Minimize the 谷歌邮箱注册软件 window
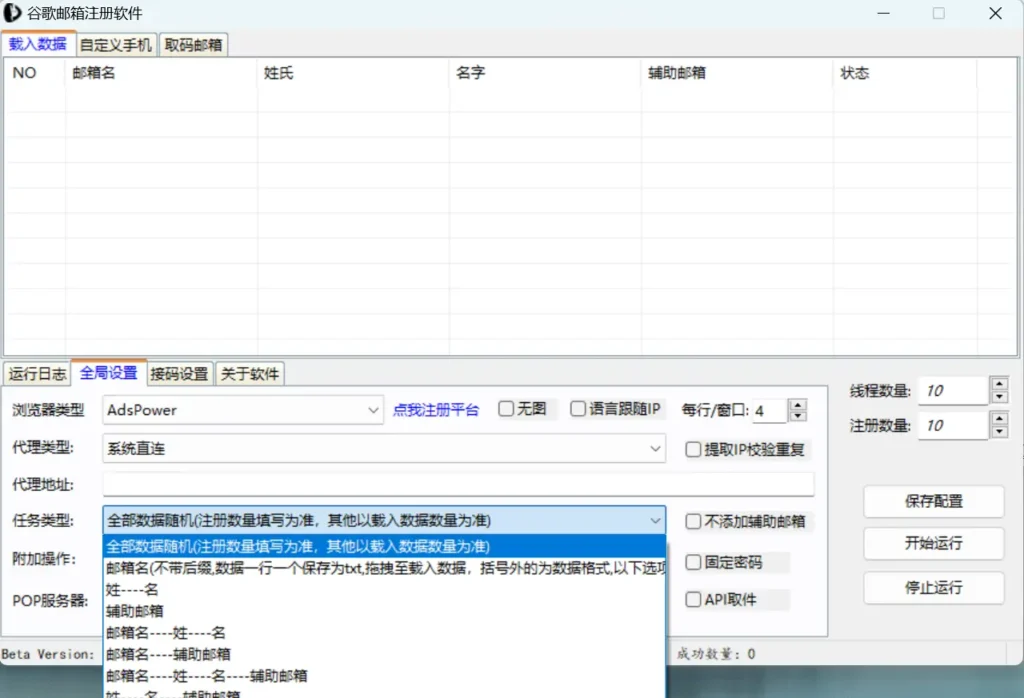 tap(884, 13)
